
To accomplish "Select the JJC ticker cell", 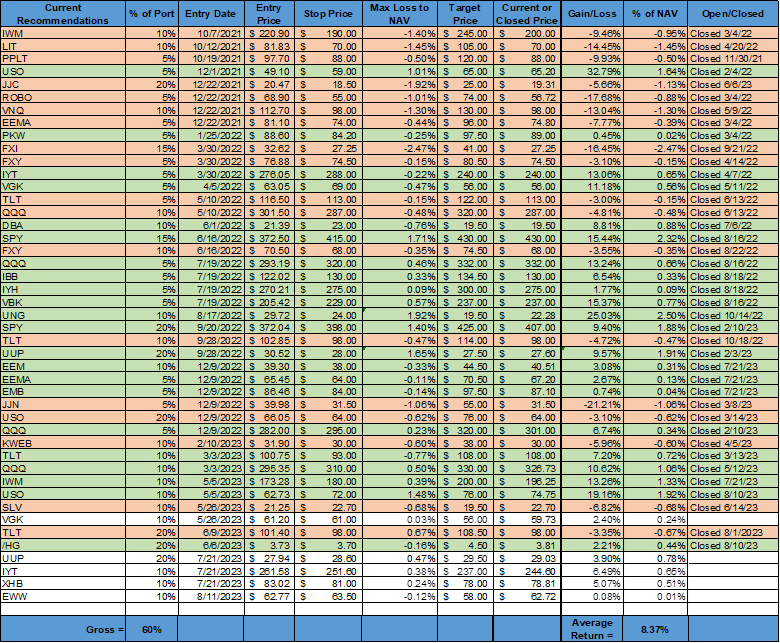I will pyautogui.click(x=63, y=85).
